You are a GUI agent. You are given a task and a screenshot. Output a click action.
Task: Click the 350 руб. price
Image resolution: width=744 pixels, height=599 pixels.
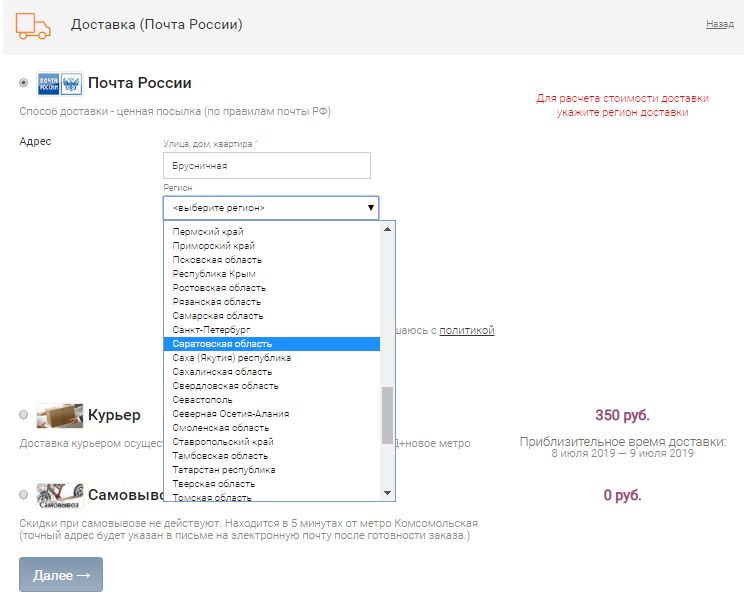coord(622,415)
